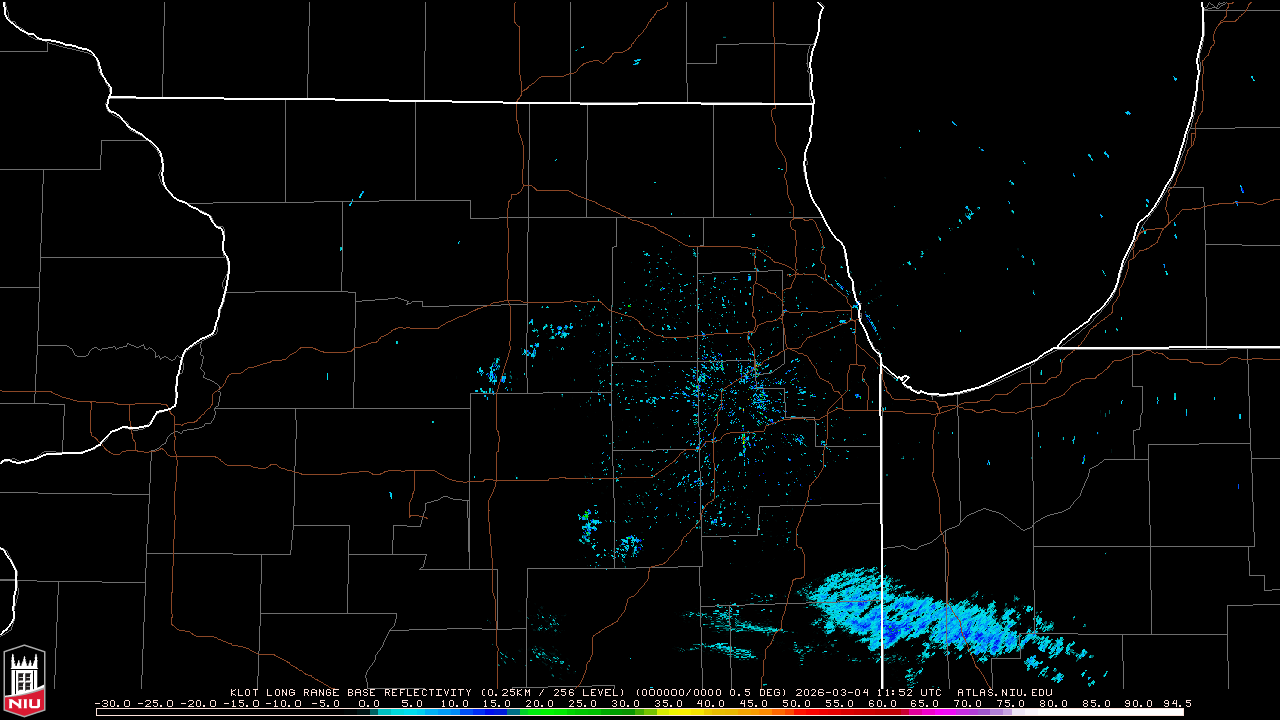Viewport: 1280px width, 720px height.
Task: Click the "KLOT LONG RANGE BASE REFLECTIVITY" title text
Action: click(350, 692)
